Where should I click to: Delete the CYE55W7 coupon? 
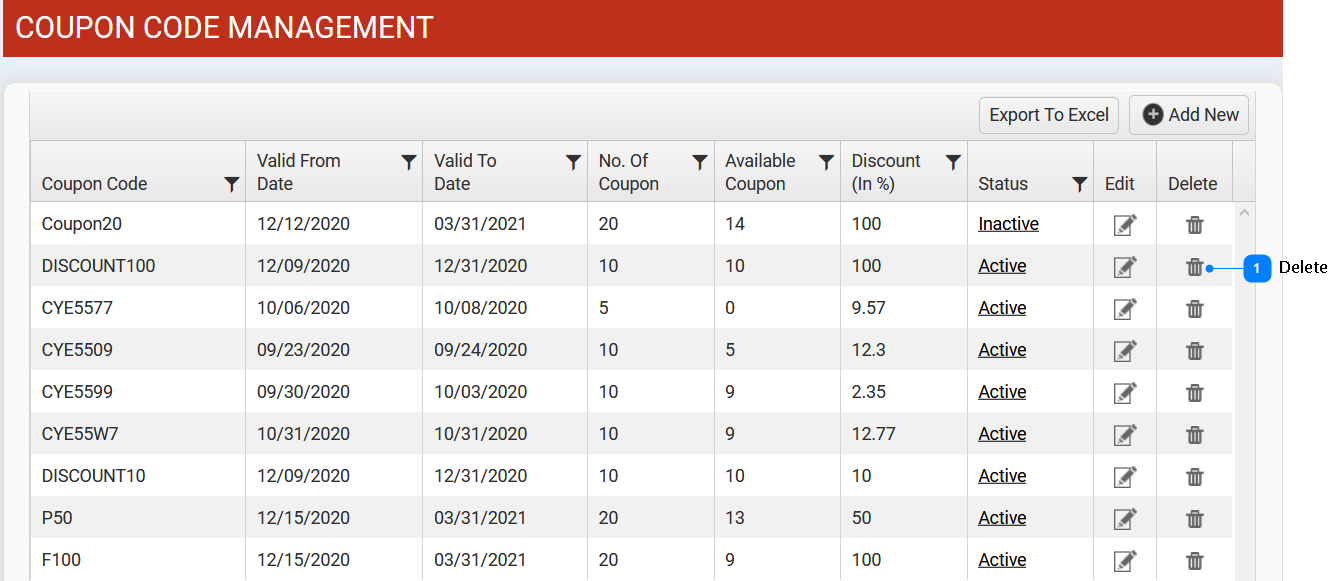click(1194, 435)
